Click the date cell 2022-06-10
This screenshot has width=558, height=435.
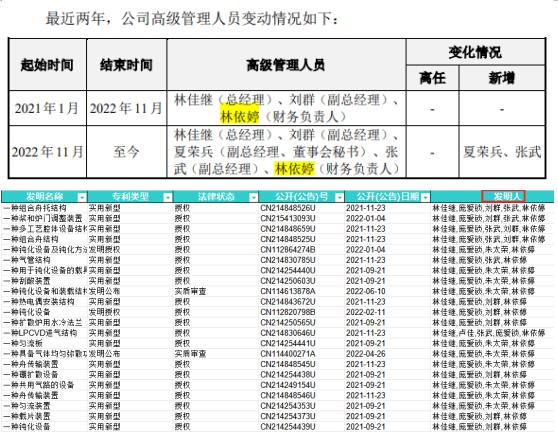tap(366, 291)
